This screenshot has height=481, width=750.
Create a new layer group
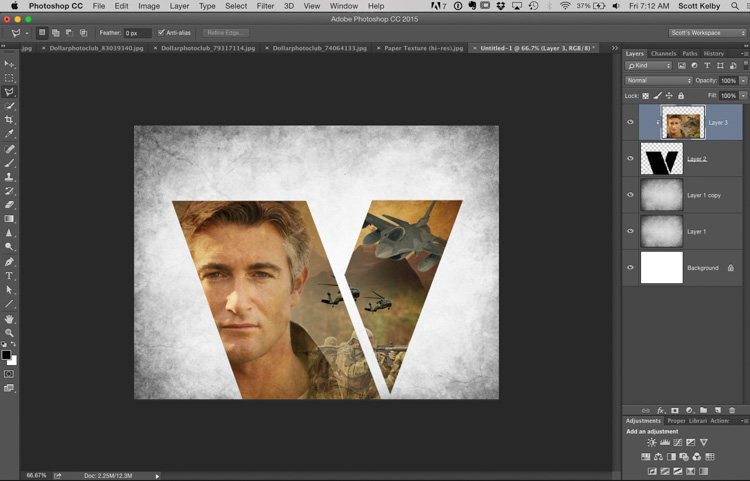click(x=703, y=410)
